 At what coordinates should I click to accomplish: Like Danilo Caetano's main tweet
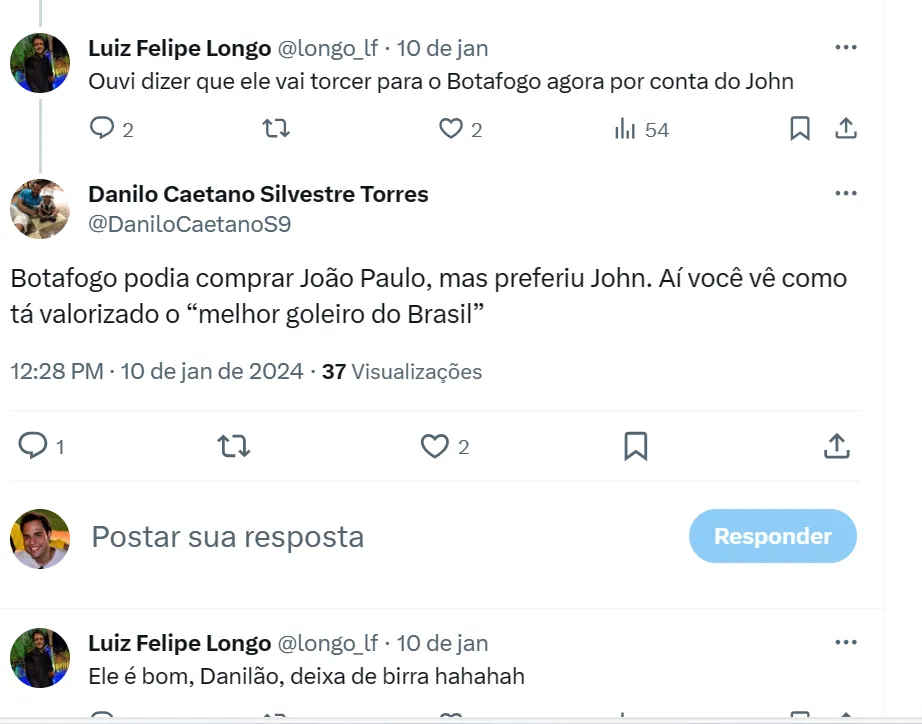(x=434, y=446)
